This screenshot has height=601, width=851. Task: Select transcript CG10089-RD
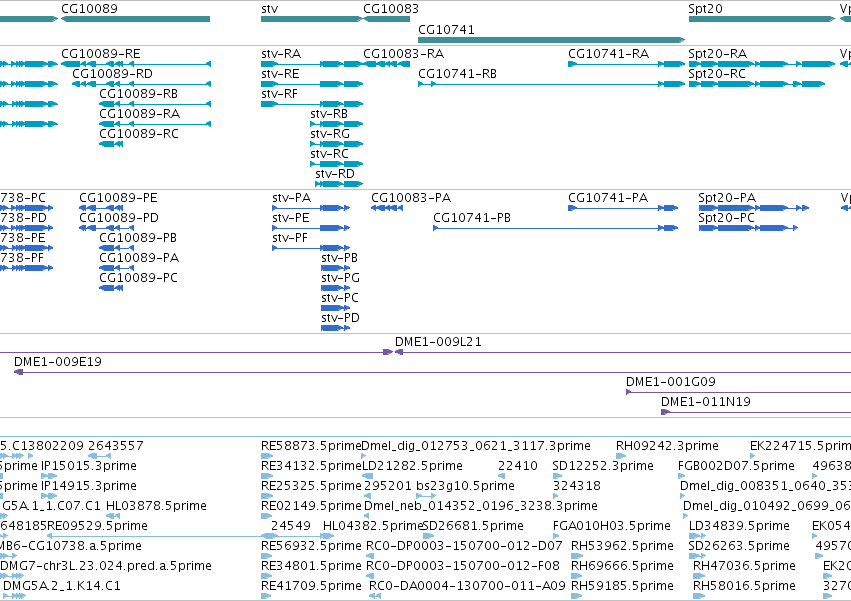pyautogui.click(x=141, y=84)
